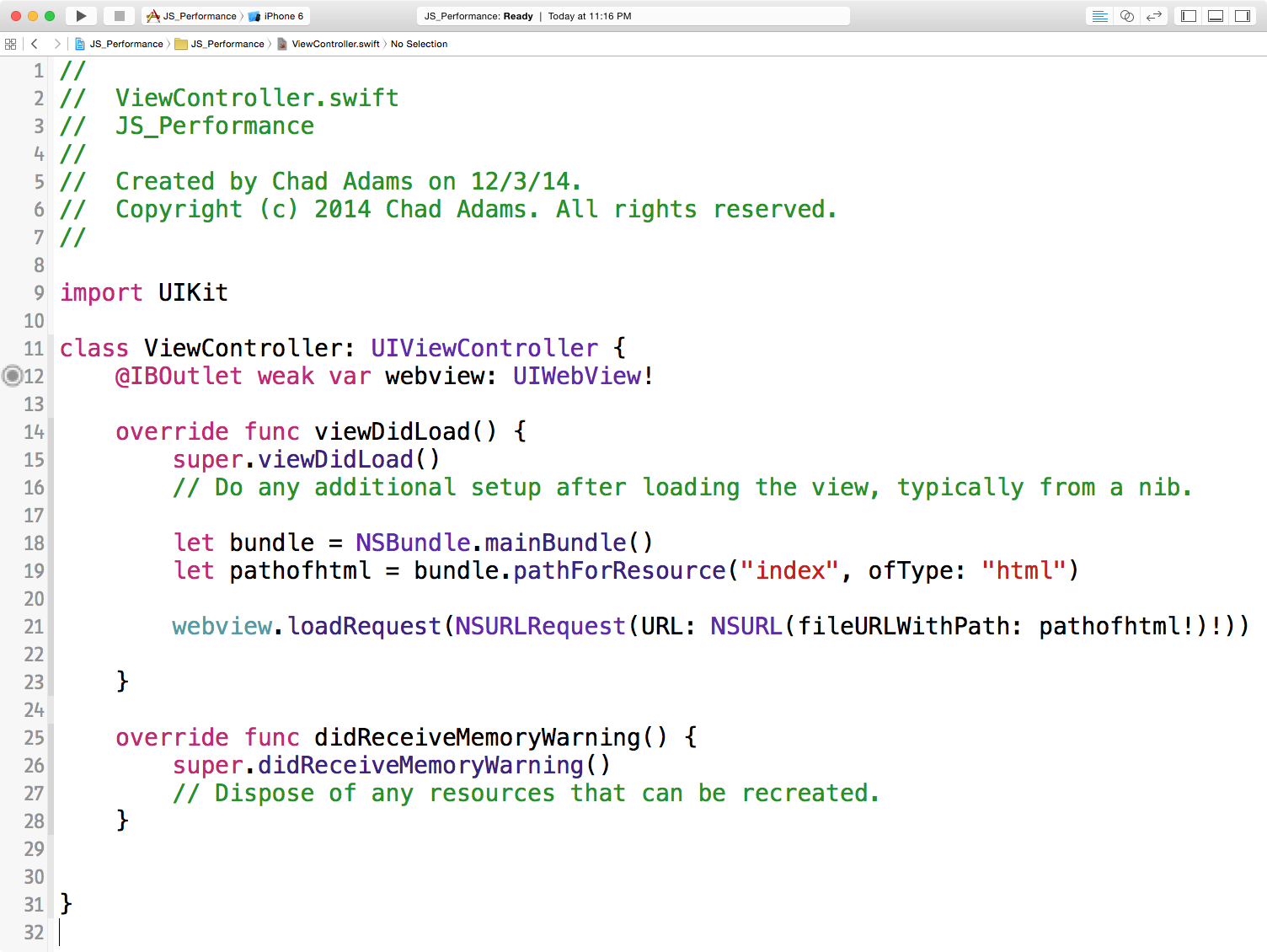
Task: Click the word UIKit on import line
Action: (x=193, y=292)
